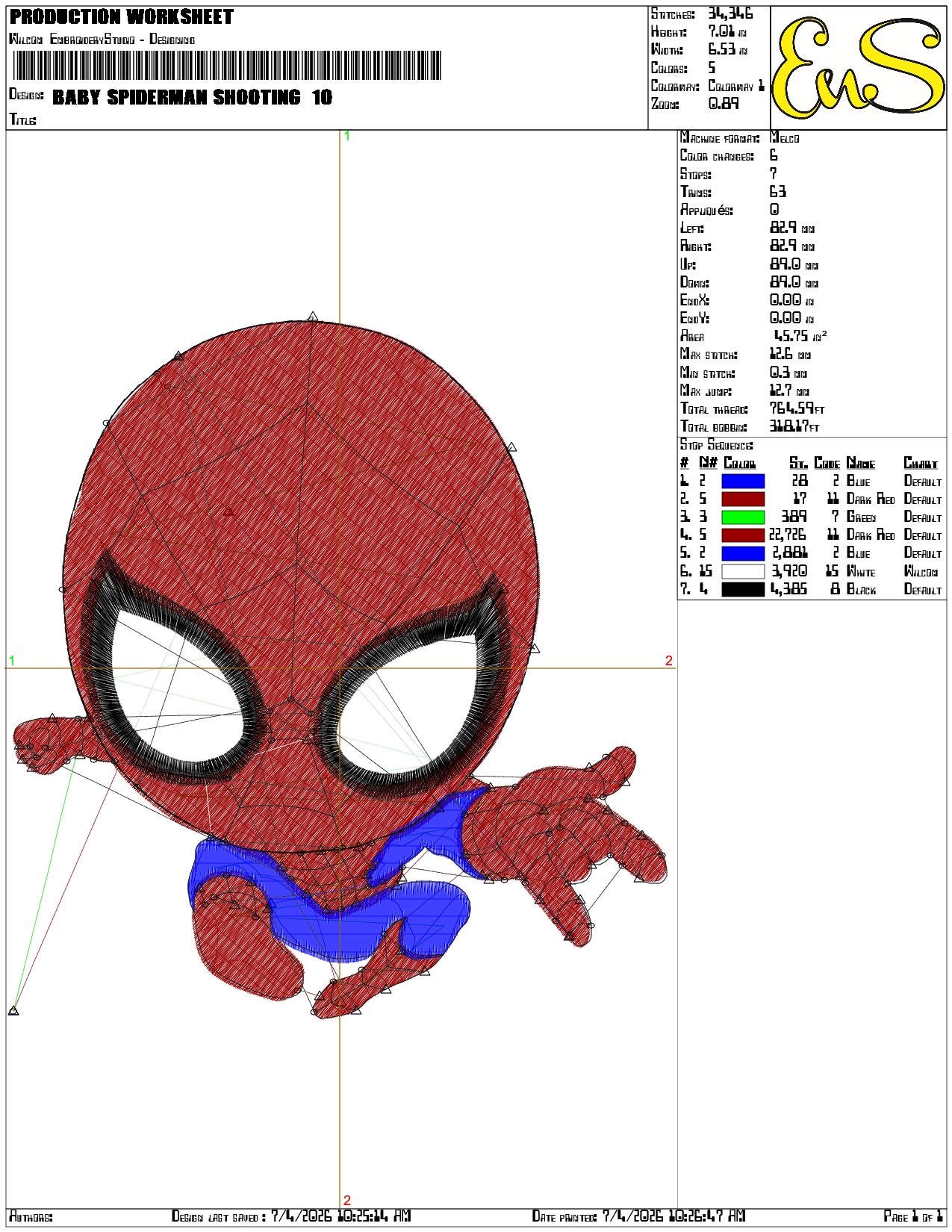Click the Appliqués value '0'
This screenshot has height=1232, width=952.
click(x=774, y=210)
